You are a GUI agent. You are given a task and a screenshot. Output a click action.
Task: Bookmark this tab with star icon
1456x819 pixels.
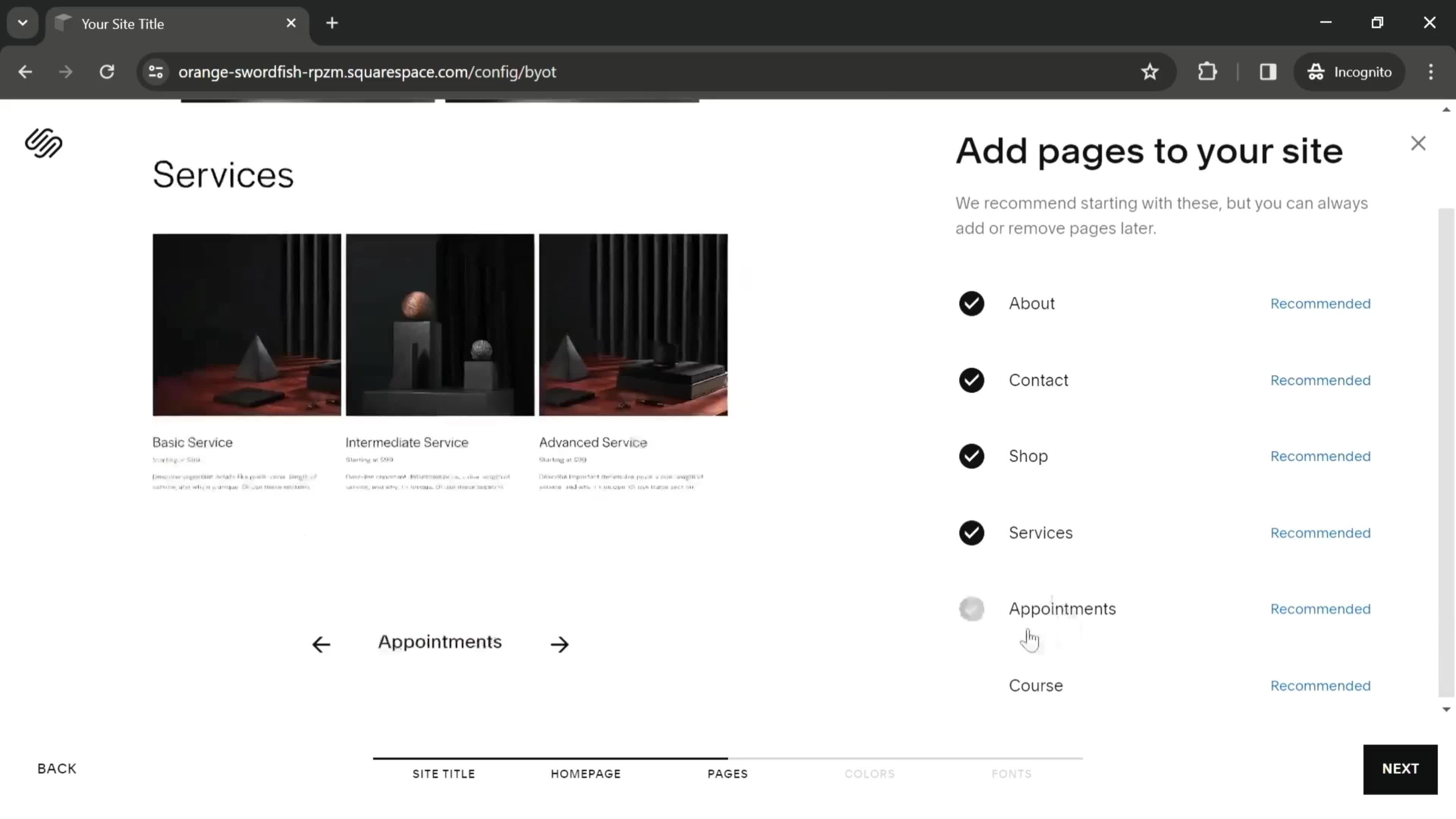[x=1150, y=72]
